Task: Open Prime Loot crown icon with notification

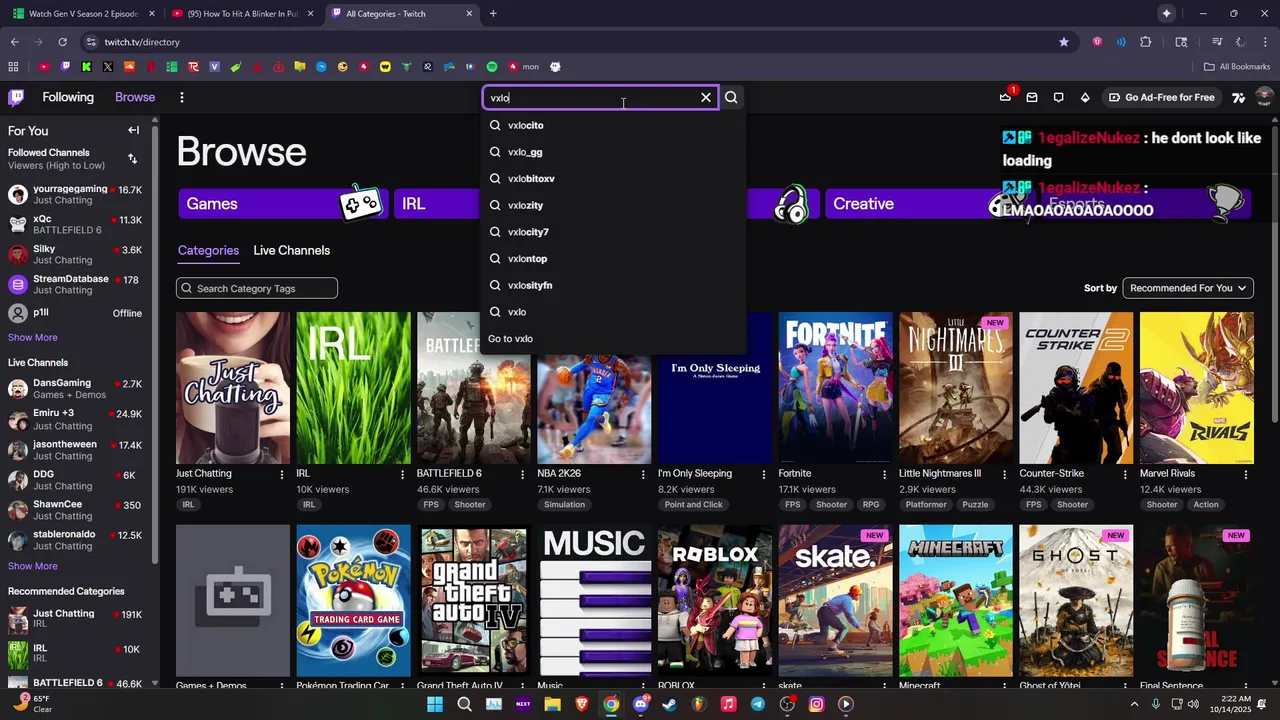Action: point(1006,97)
